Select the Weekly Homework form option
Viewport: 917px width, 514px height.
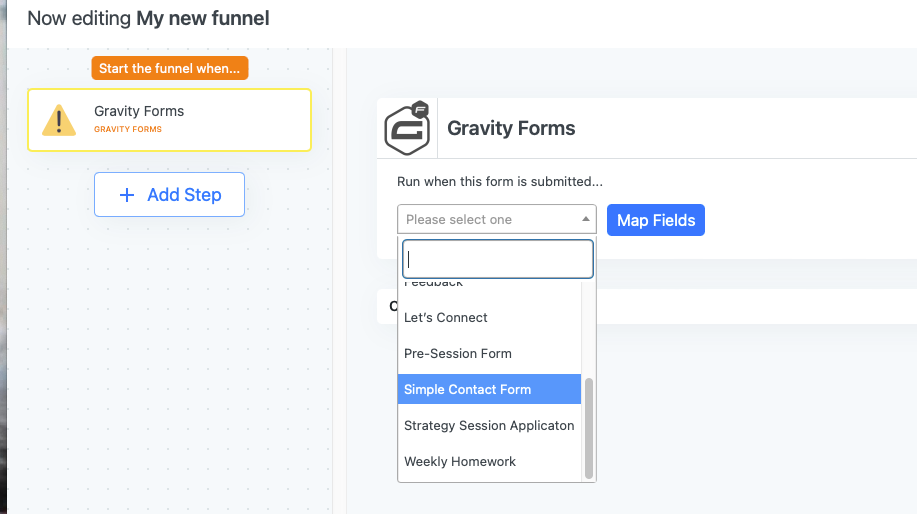pyautogui.click(x=460, y=461)
